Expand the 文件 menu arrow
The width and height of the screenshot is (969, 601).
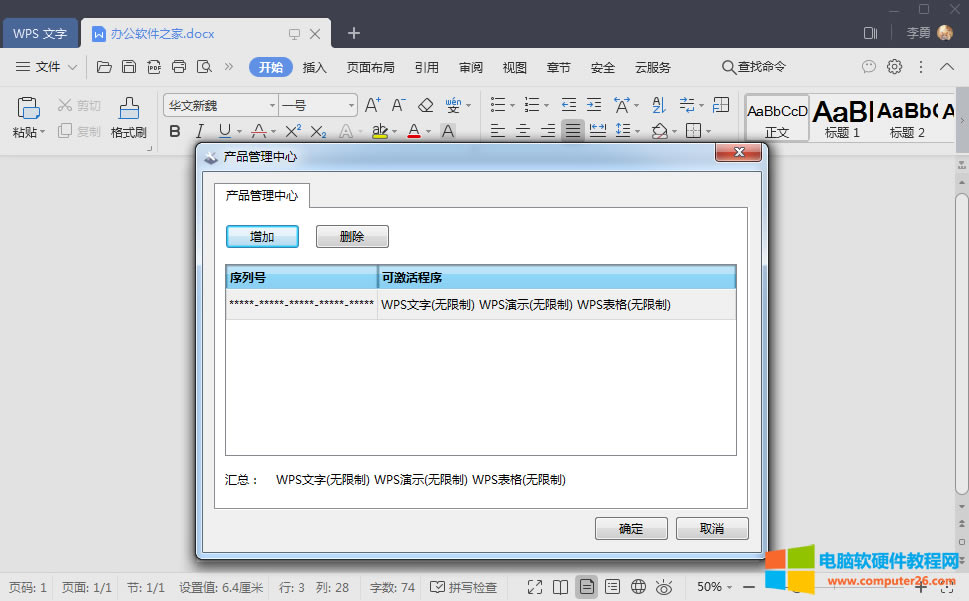coord(72,67)
